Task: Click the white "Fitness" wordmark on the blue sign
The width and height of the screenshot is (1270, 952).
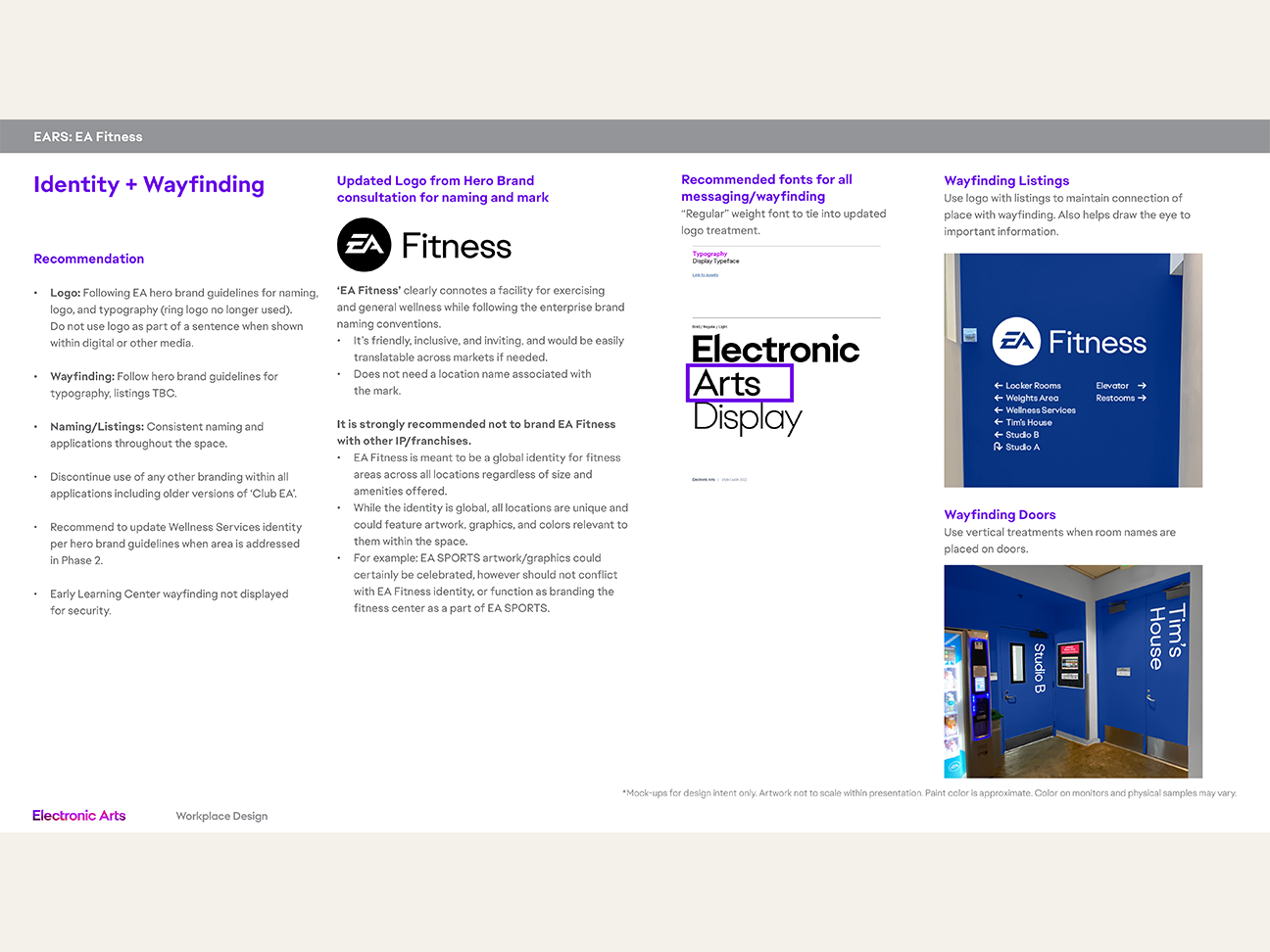Action: pyautogui.click(x=1098, y=342)
